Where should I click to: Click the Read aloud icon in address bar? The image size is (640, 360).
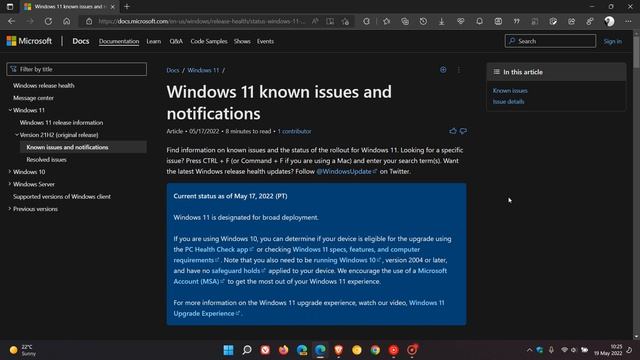[x=315, y=21]
